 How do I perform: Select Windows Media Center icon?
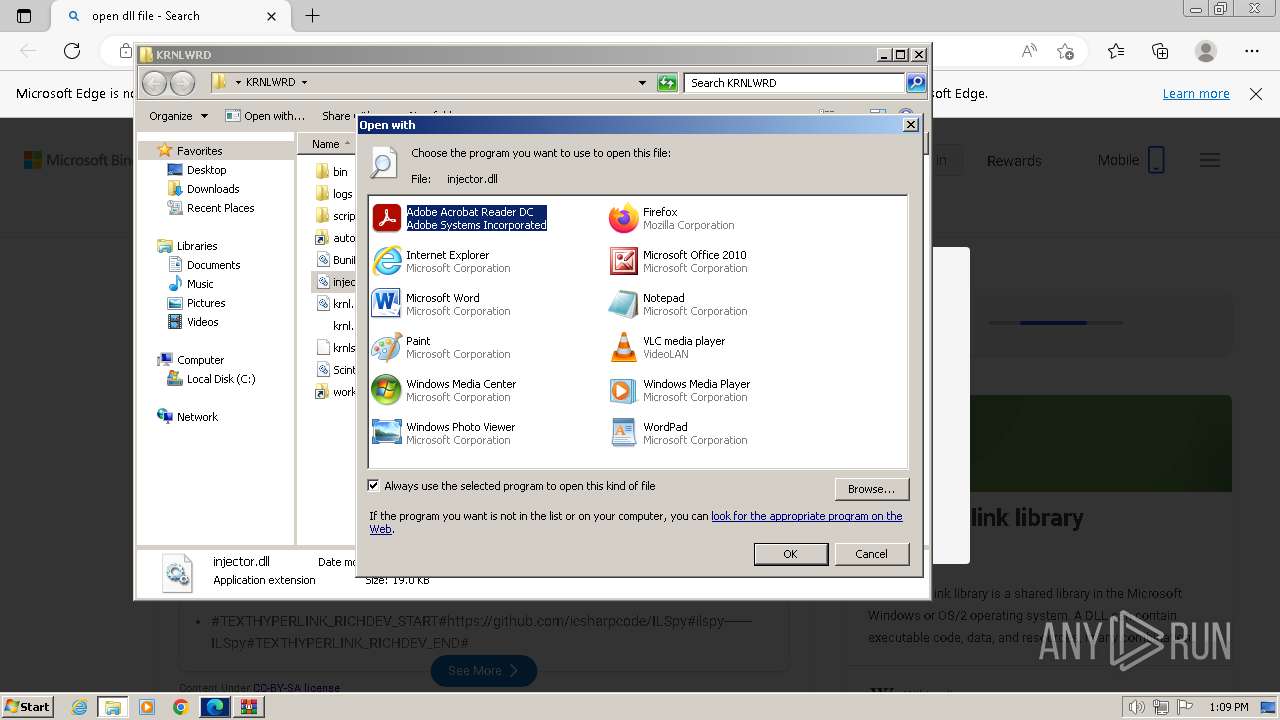[387, 390]
